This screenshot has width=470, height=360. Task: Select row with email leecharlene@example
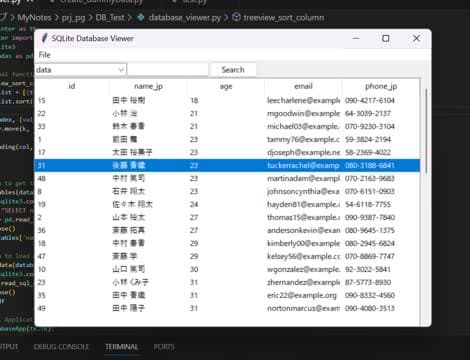click(227, 100)
